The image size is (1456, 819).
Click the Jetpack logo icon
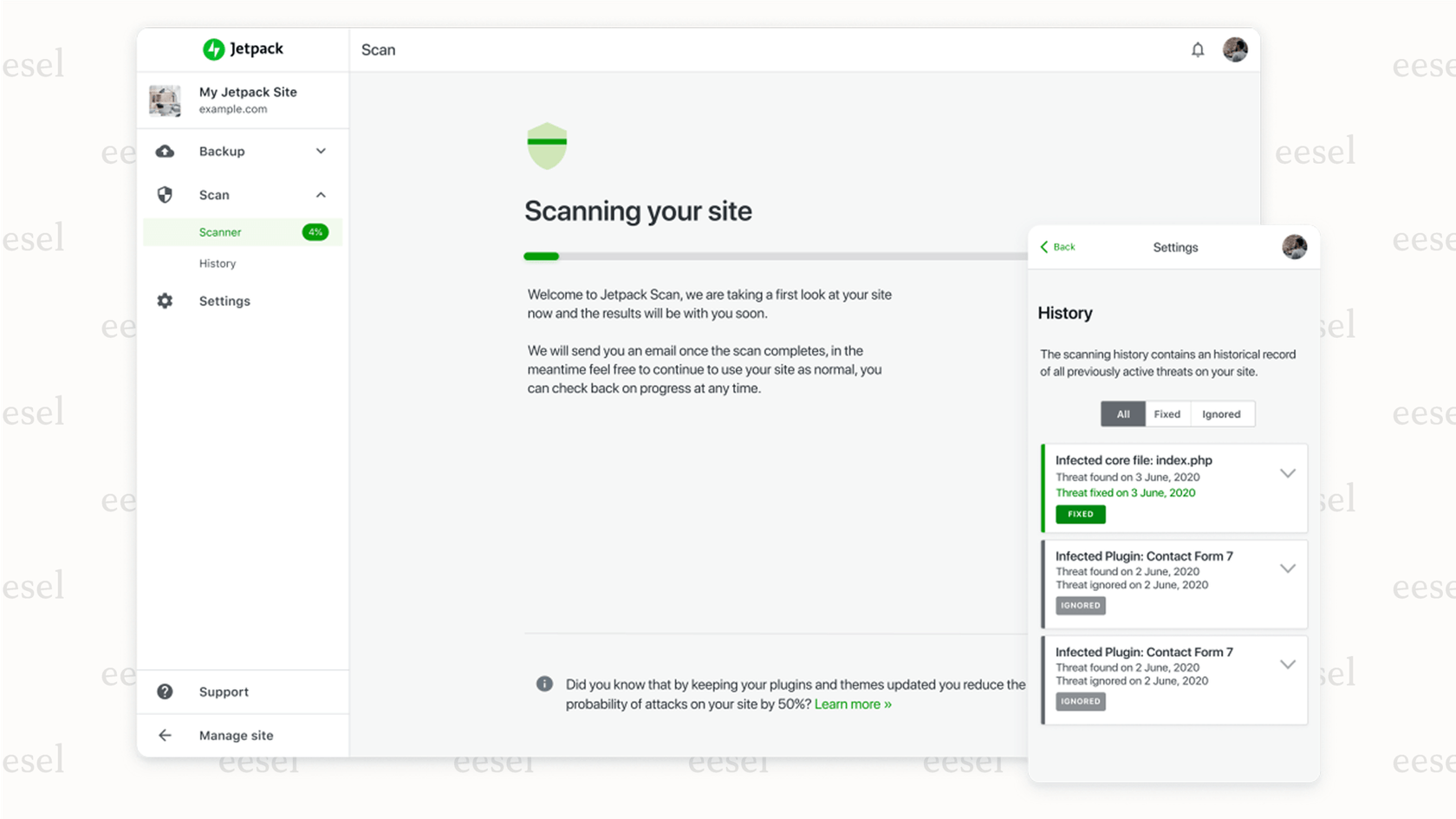[213, 49]
